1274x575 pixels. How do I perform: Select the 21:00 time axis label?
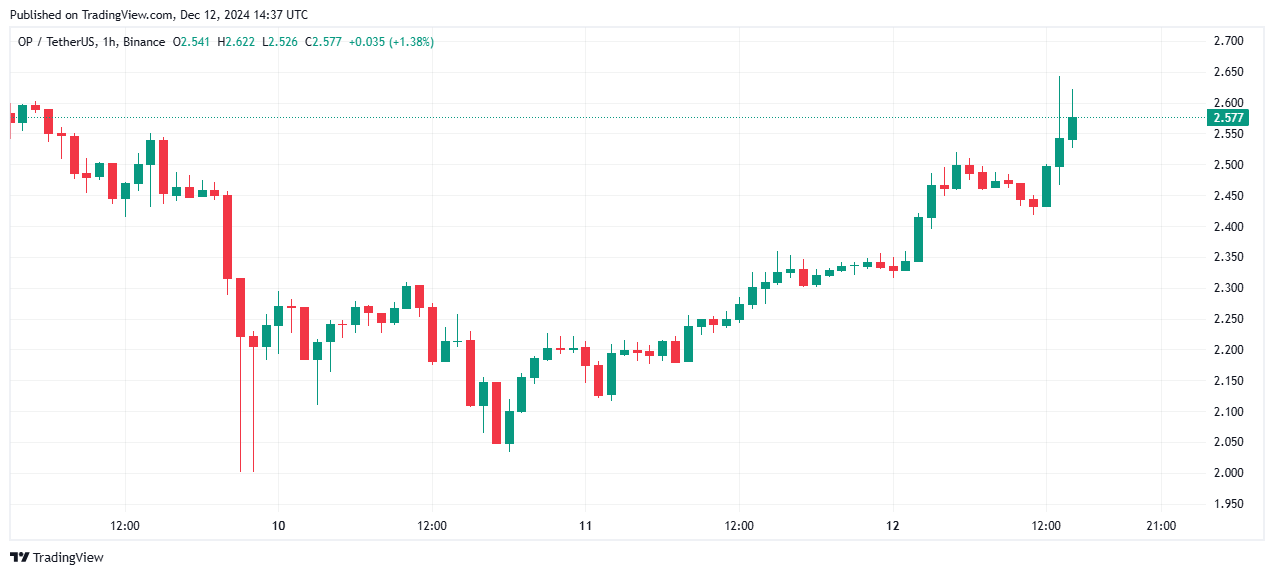(x=1161, y=526)
